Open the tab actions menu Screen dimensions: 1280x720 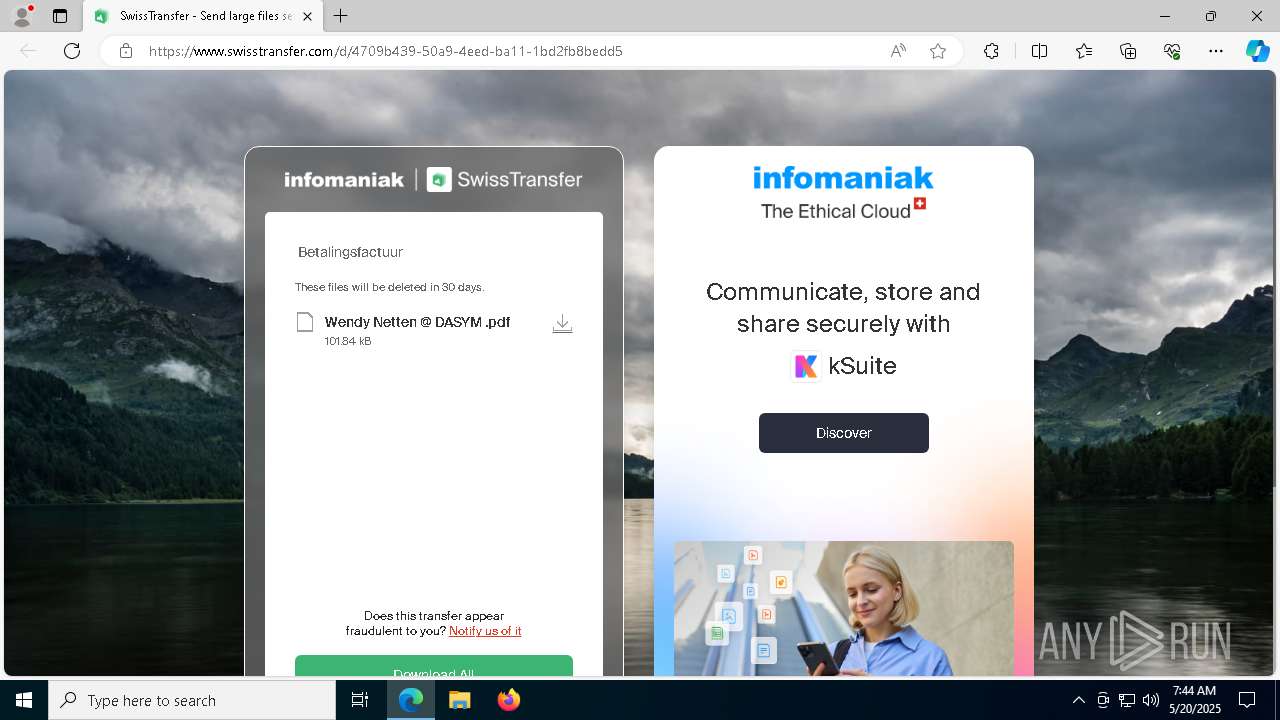pos(60,16)
